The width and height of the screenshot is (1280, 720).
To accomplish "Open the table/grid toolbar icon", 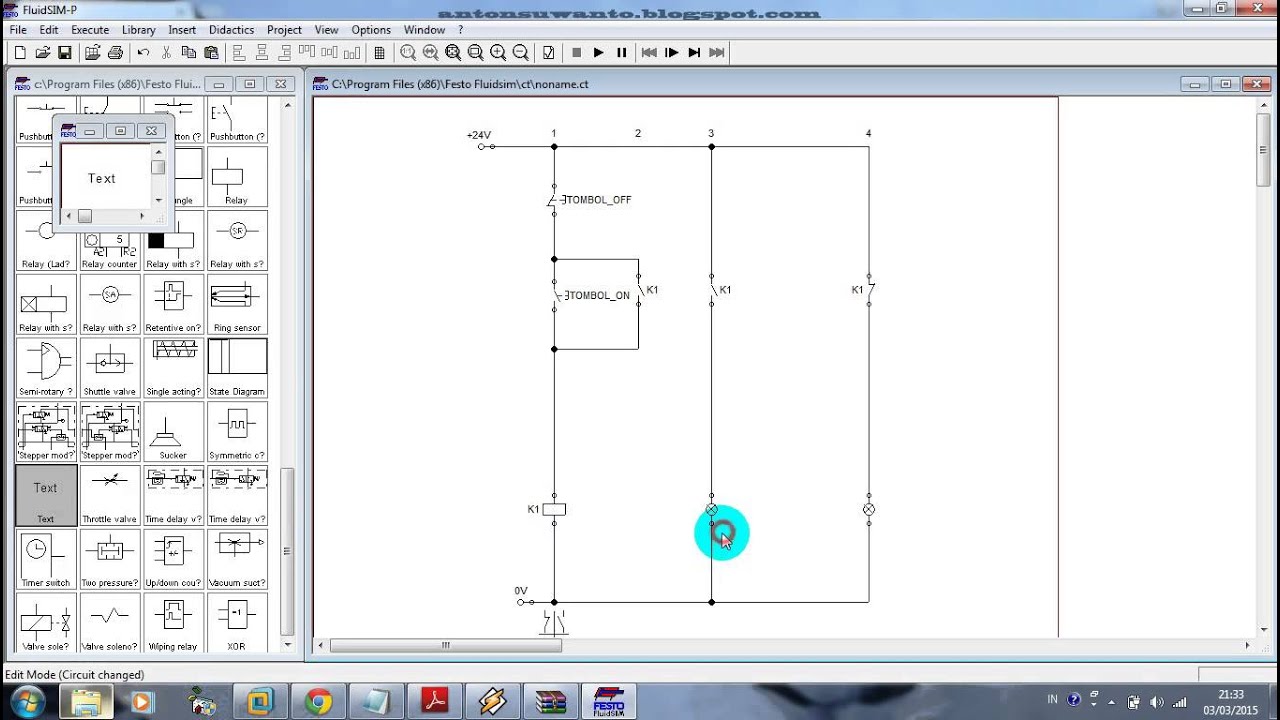I will [x=380, y=52].
